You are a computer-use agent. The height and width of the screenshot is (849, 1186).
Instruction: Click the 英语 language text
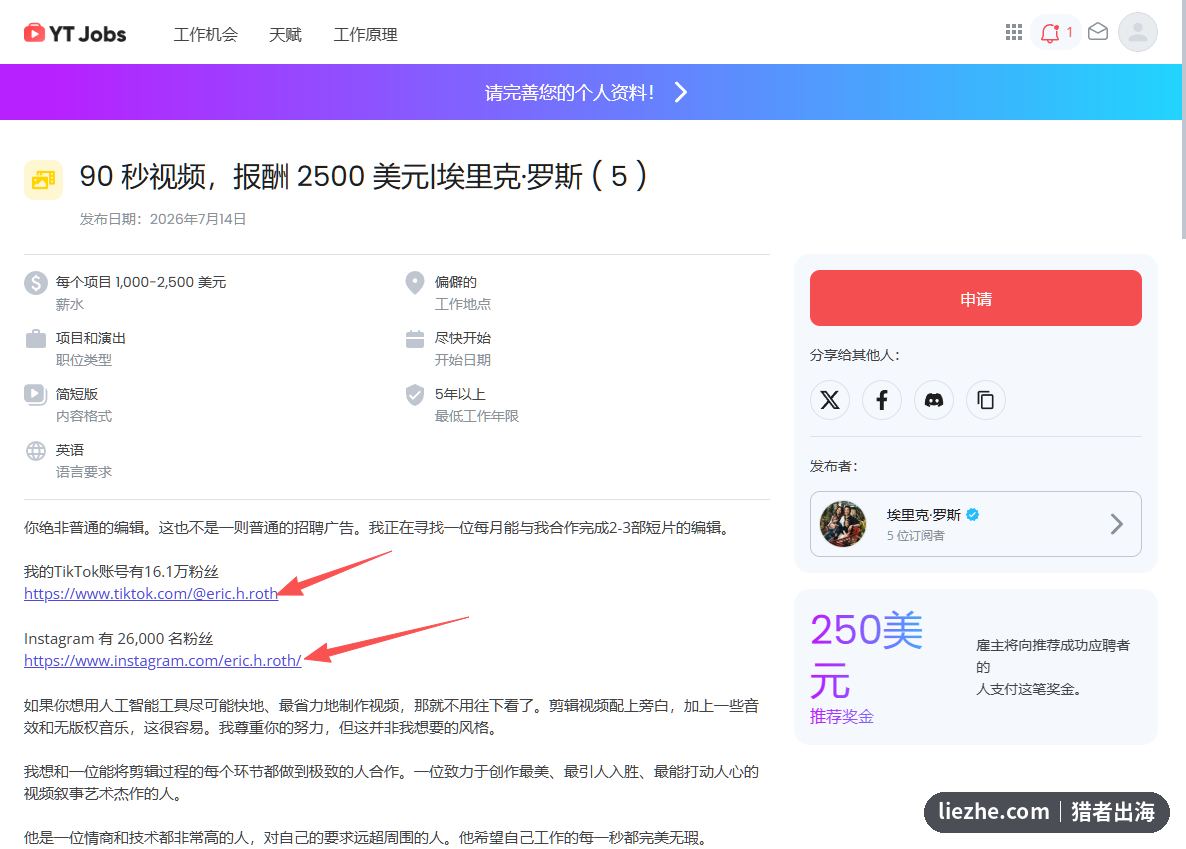tap(70, 449)
